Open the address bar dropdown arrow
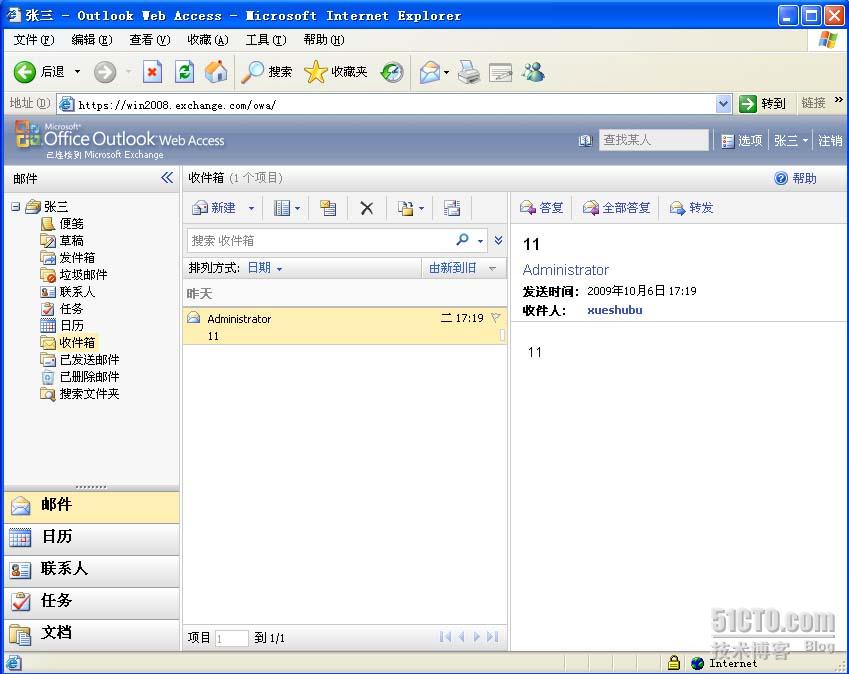 [x=723, y=104]
